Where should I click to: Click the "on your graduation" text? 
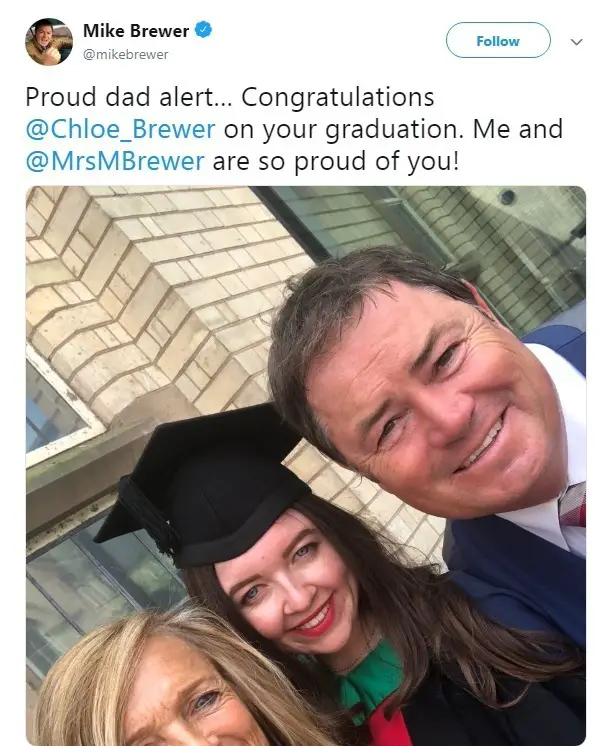[x=343, y=130]
